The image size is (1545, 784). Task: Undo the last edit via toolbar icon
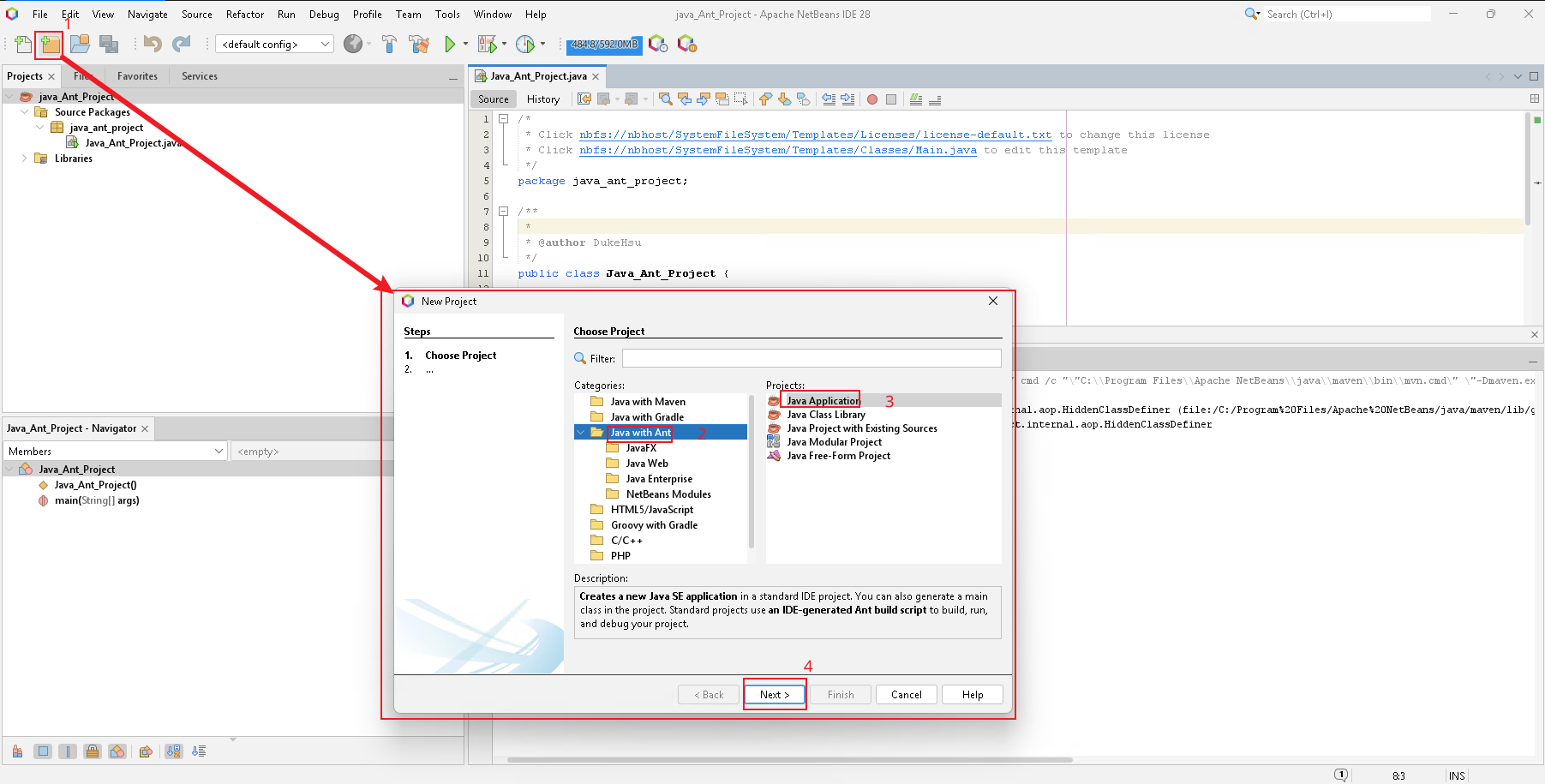[x=153, y=44]
